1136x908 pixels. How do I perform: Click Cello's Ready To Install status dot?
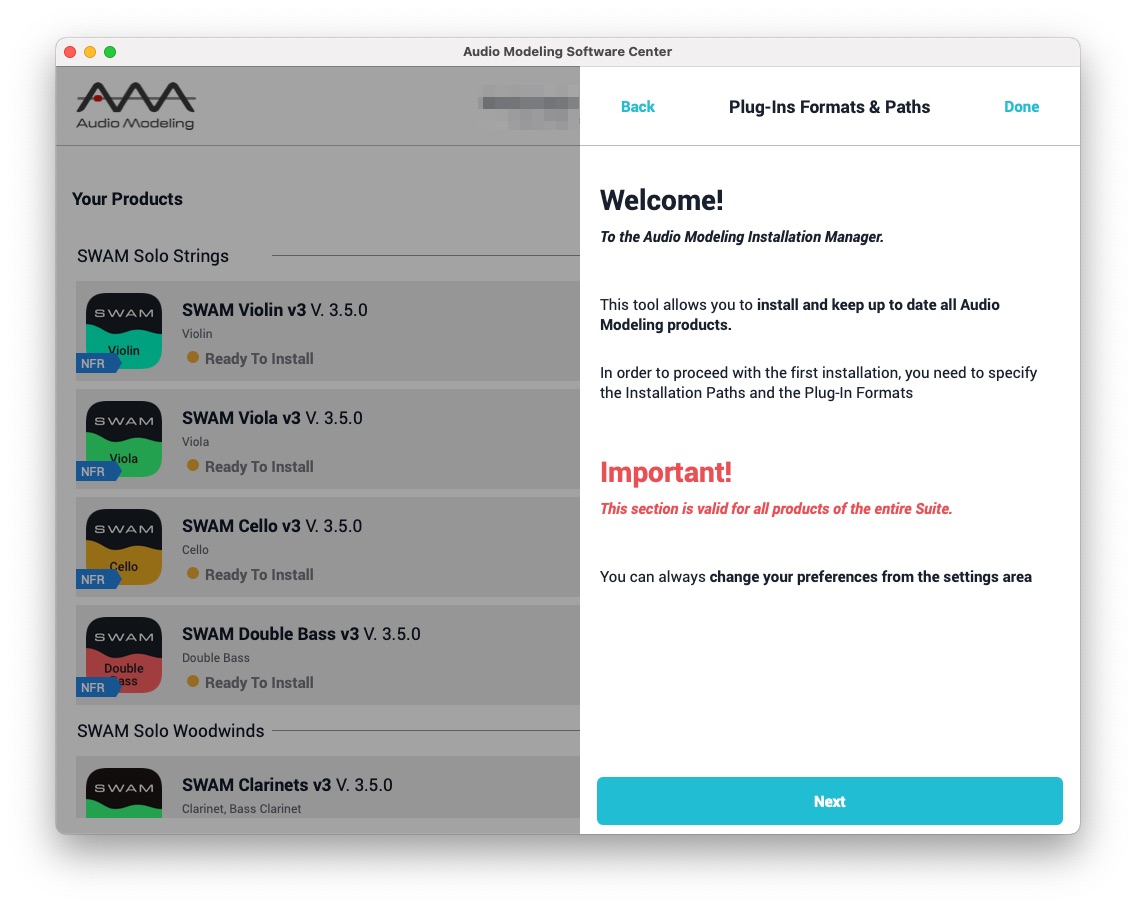[x=193, y=573]
